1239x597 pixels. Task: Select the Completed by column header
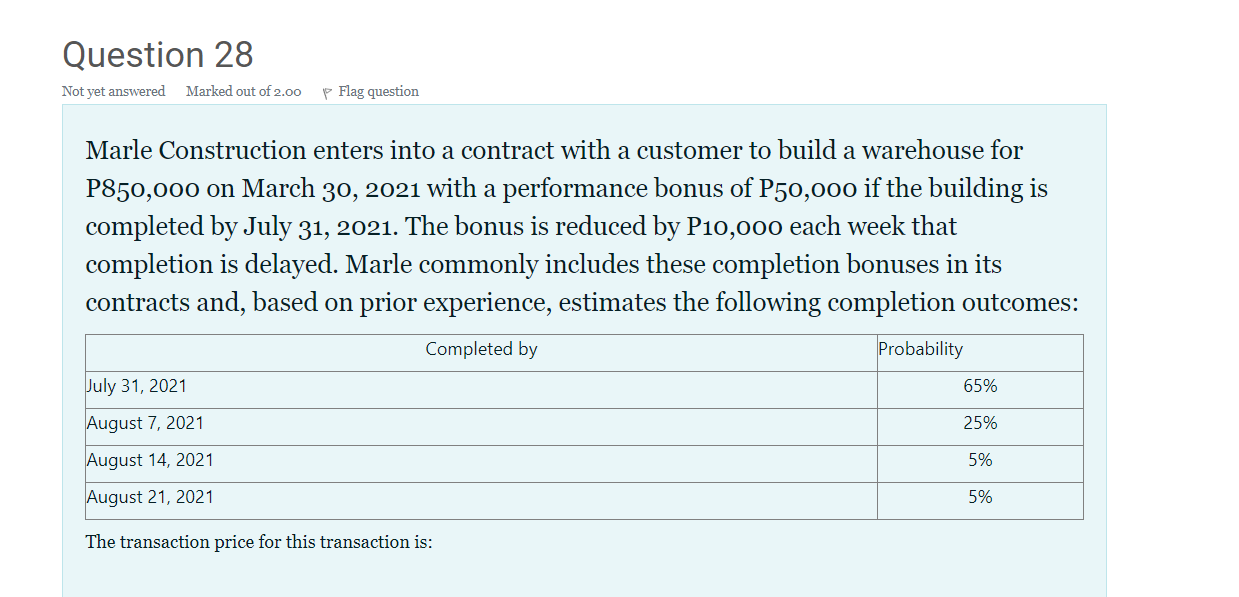(x=481, y=349)
